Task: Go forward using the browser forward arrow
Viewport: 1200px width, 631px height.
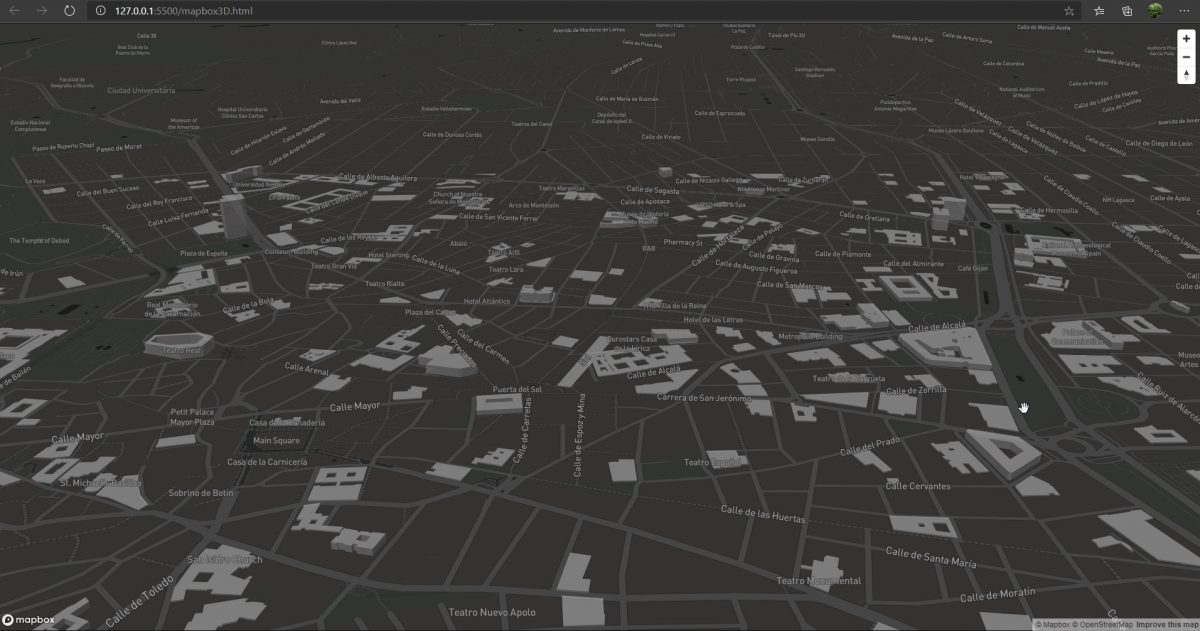Action: click(x=41, y=10)
